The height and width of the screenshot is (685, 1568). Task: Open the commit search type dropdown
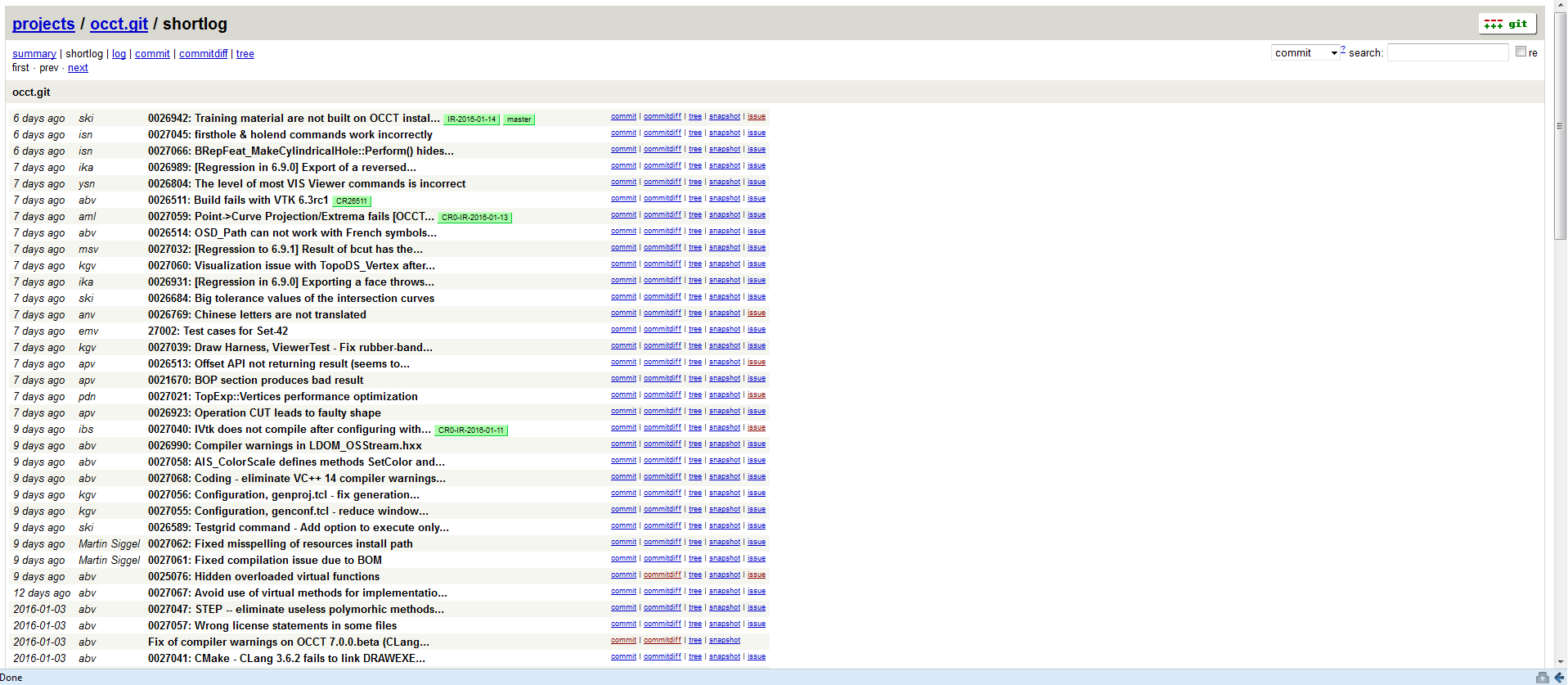(1306, 53)
